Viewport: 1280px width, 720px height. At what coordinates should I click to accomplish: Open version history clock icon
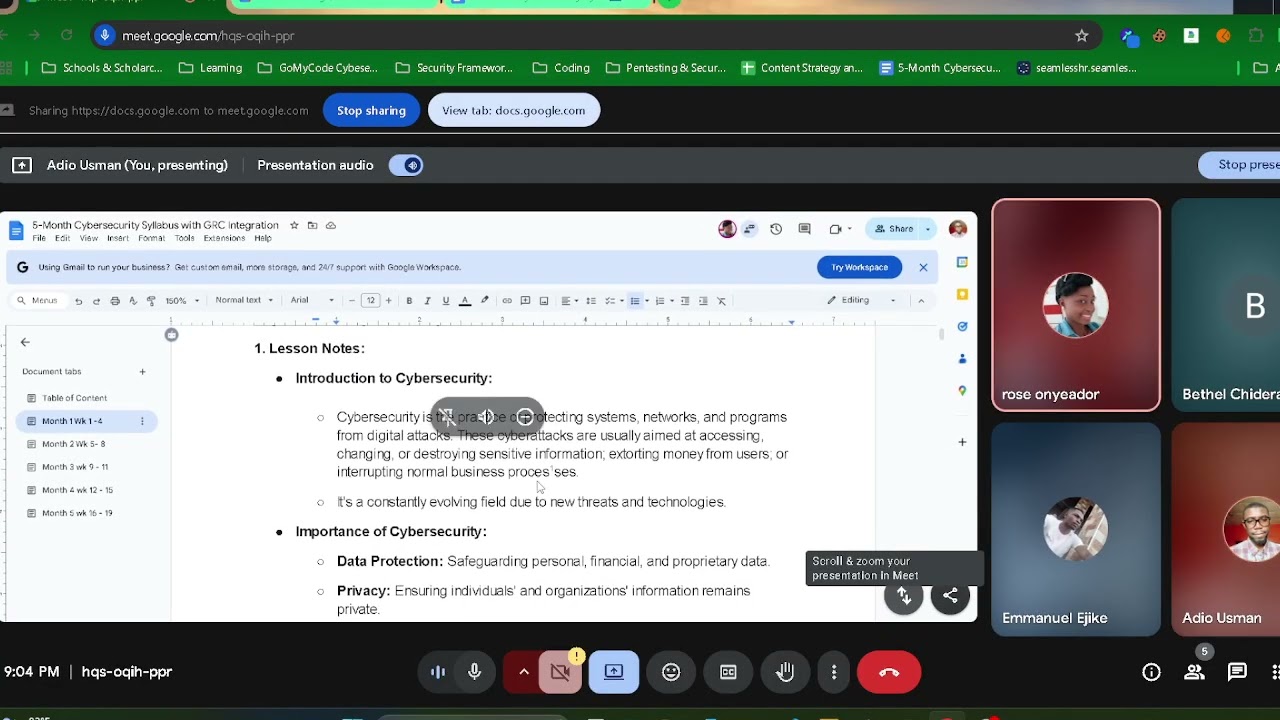pyautogui.click(x=776, y=229)
